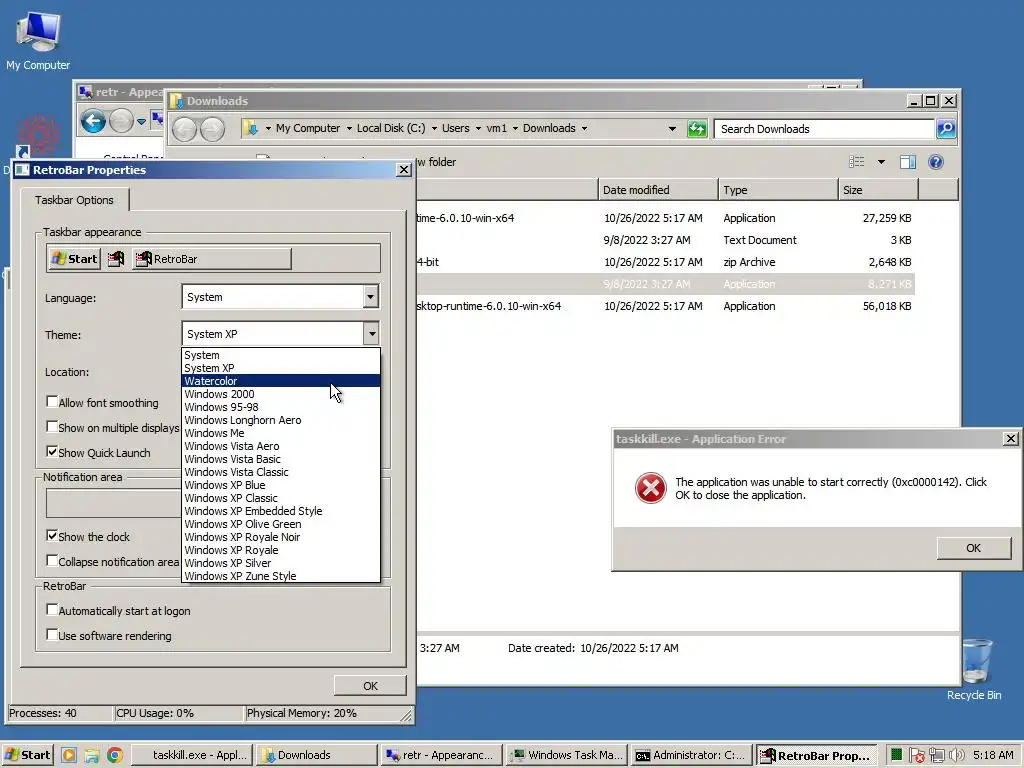Refresh the Downloads folder view
This screenshot has width=1024, height=768.
point(697,129)
